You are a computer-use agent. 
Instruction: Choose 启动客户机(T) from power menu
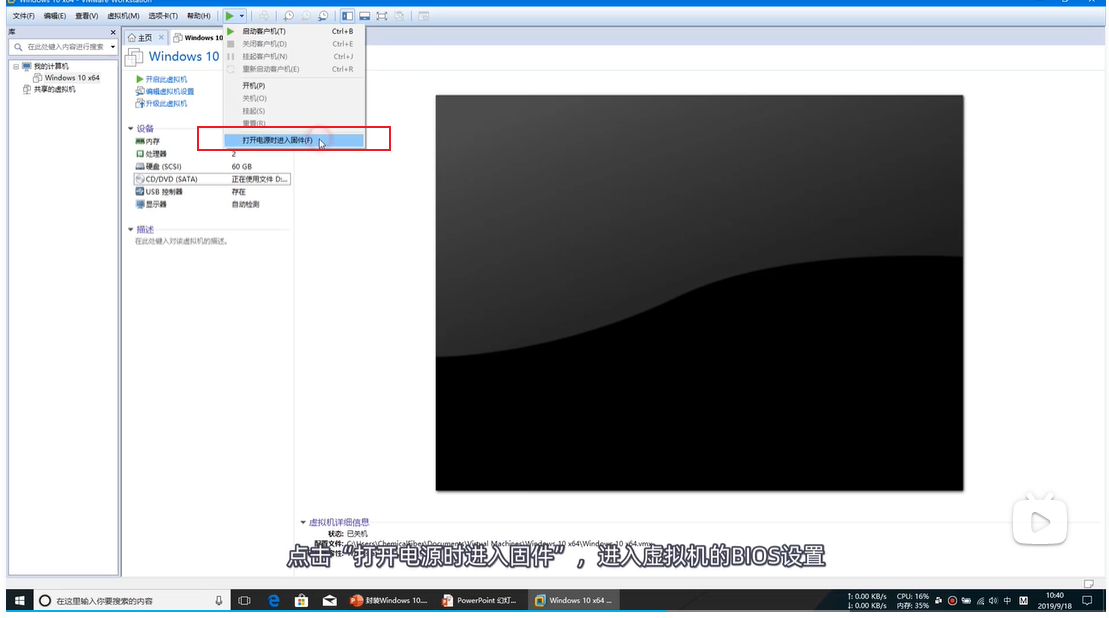pyautogui.click(x=294, y=31)
